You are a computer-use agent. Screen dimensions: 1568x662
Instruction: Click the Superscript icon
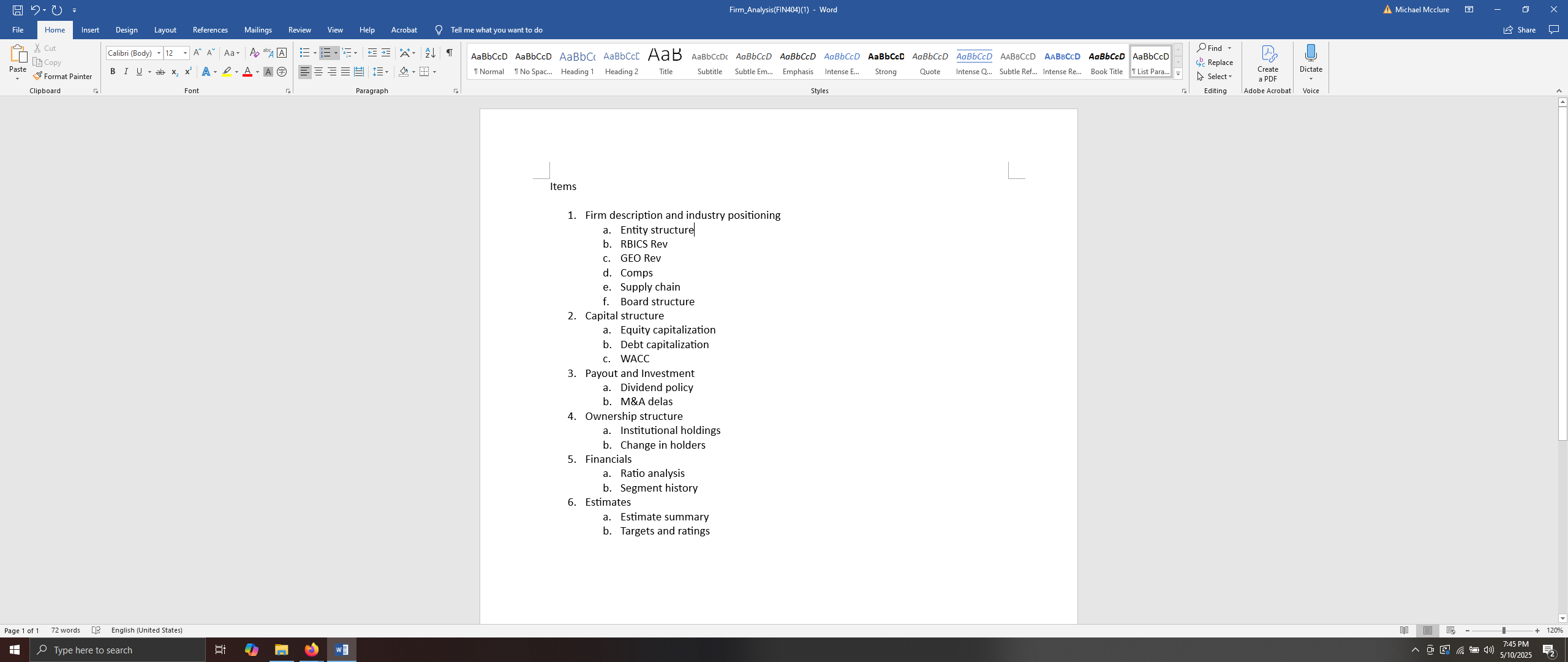(188, 72)
